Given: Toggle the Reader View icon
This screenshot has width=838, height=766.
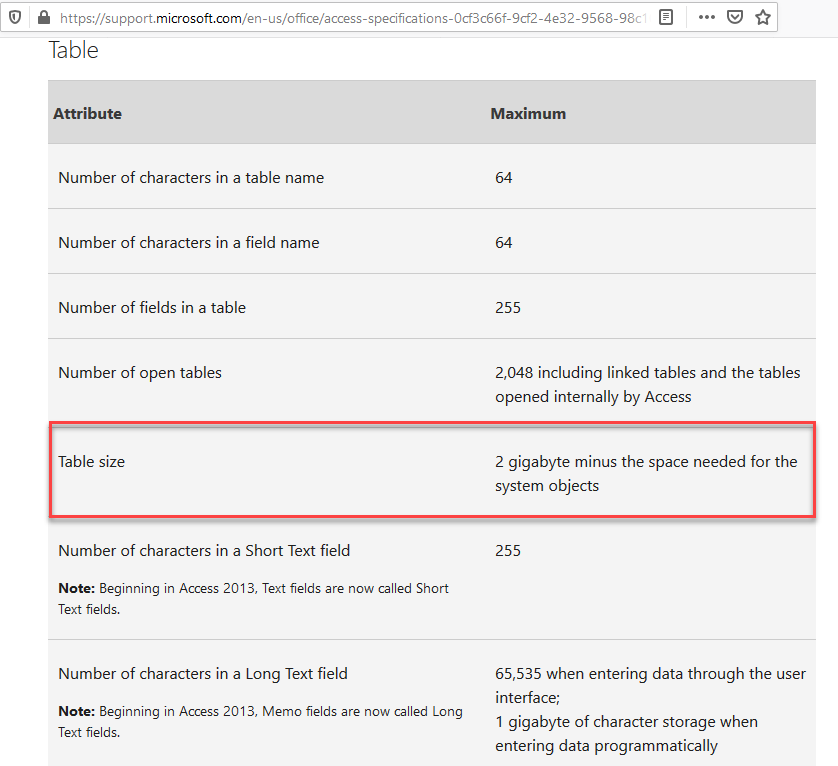Looking at the screenshot, I should [666, 18].
